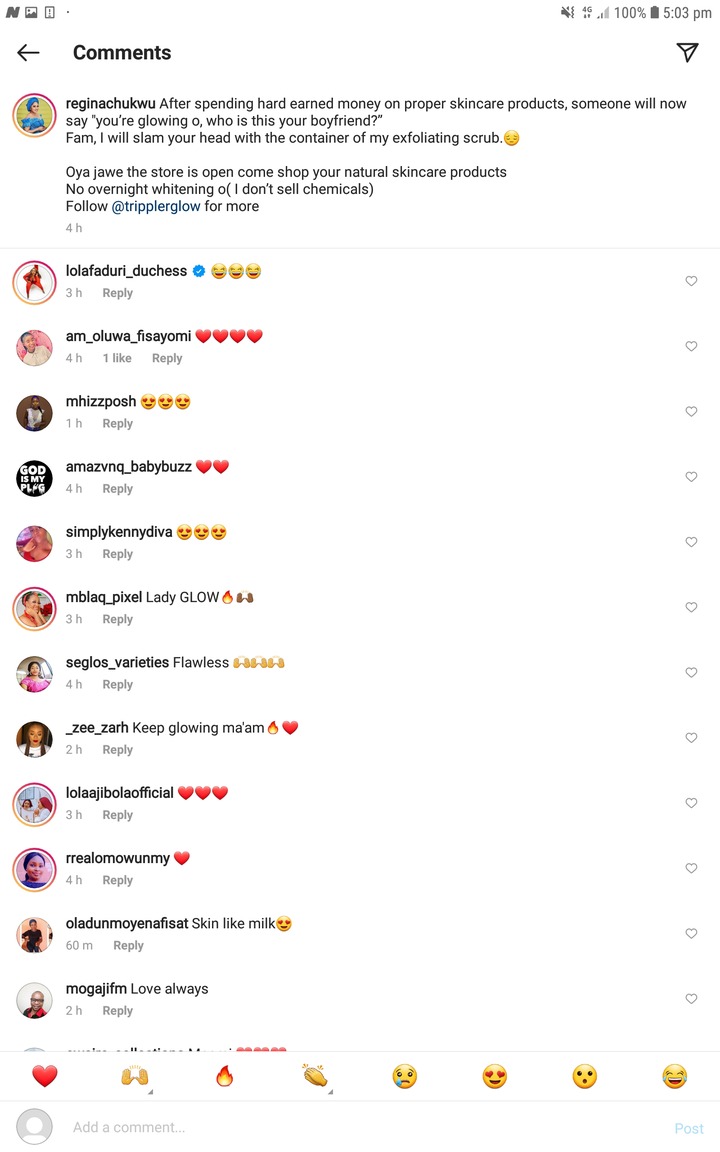Open direct share paper plane icon
The height and width of the screenshot is (1152, 720).
(687, 52)
